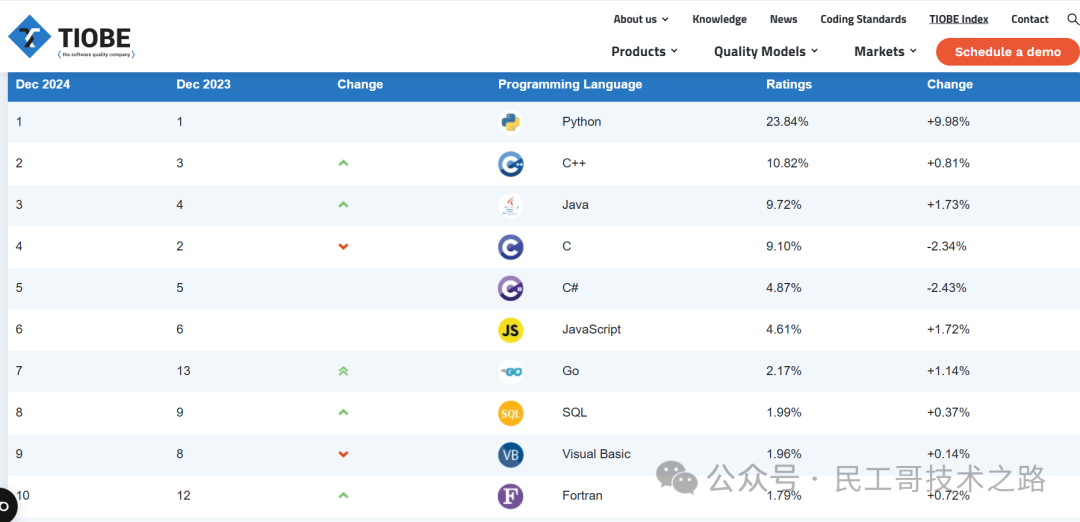Open the round widget at bottom-left corner
Screen dimensions: 1080x522
point(6,505)
